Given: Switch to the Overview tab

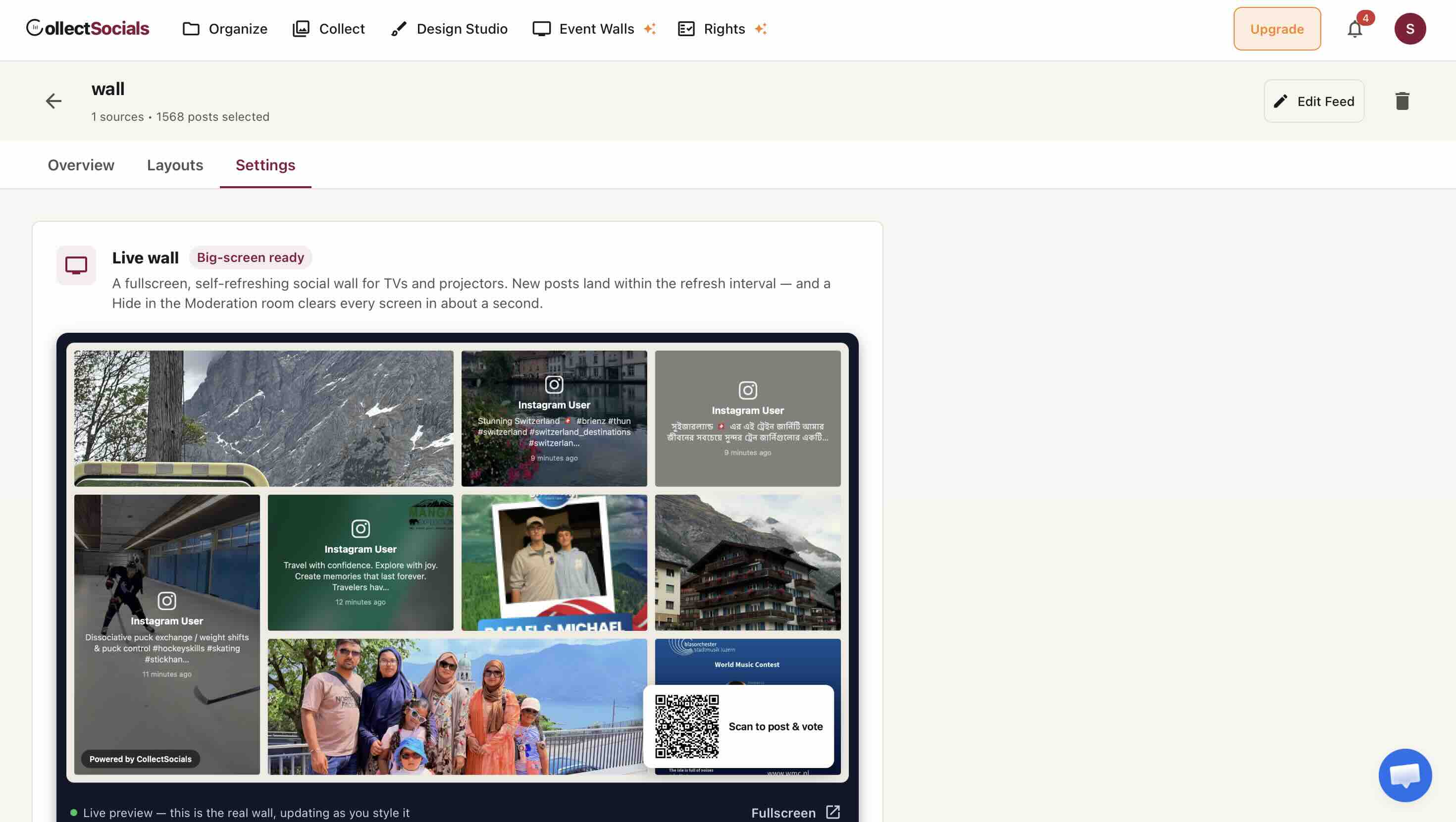Looking at the screenshot, I should coord(81,165).
